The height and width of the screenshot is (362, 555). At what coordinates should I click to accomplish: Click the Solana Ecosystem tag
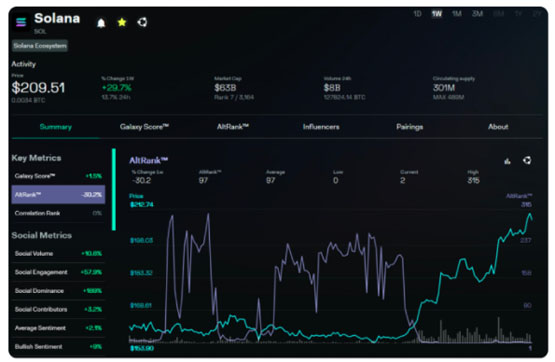[x=40, y=46]
